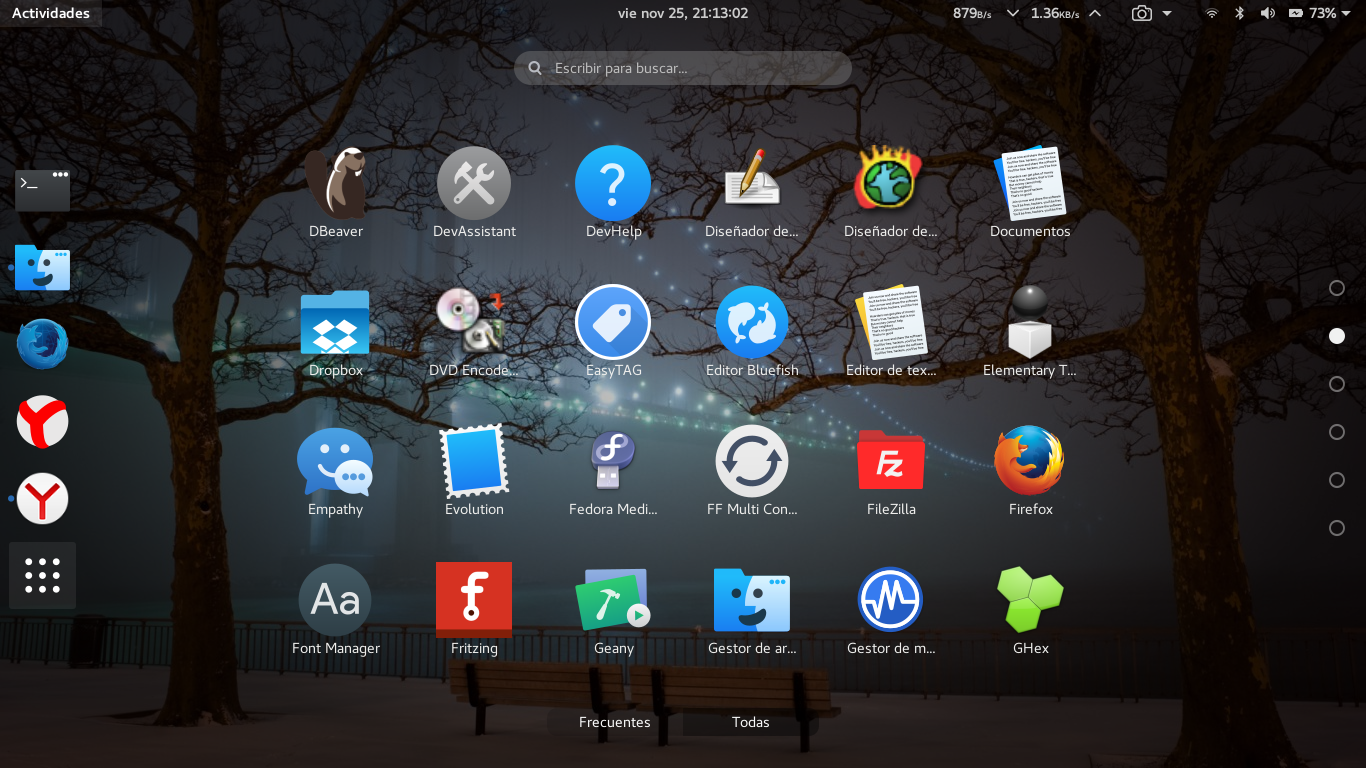The width and height of the screenshot is (1366, 768).
Task: Open DevHelp question mark icon
Action: point(613,183)
